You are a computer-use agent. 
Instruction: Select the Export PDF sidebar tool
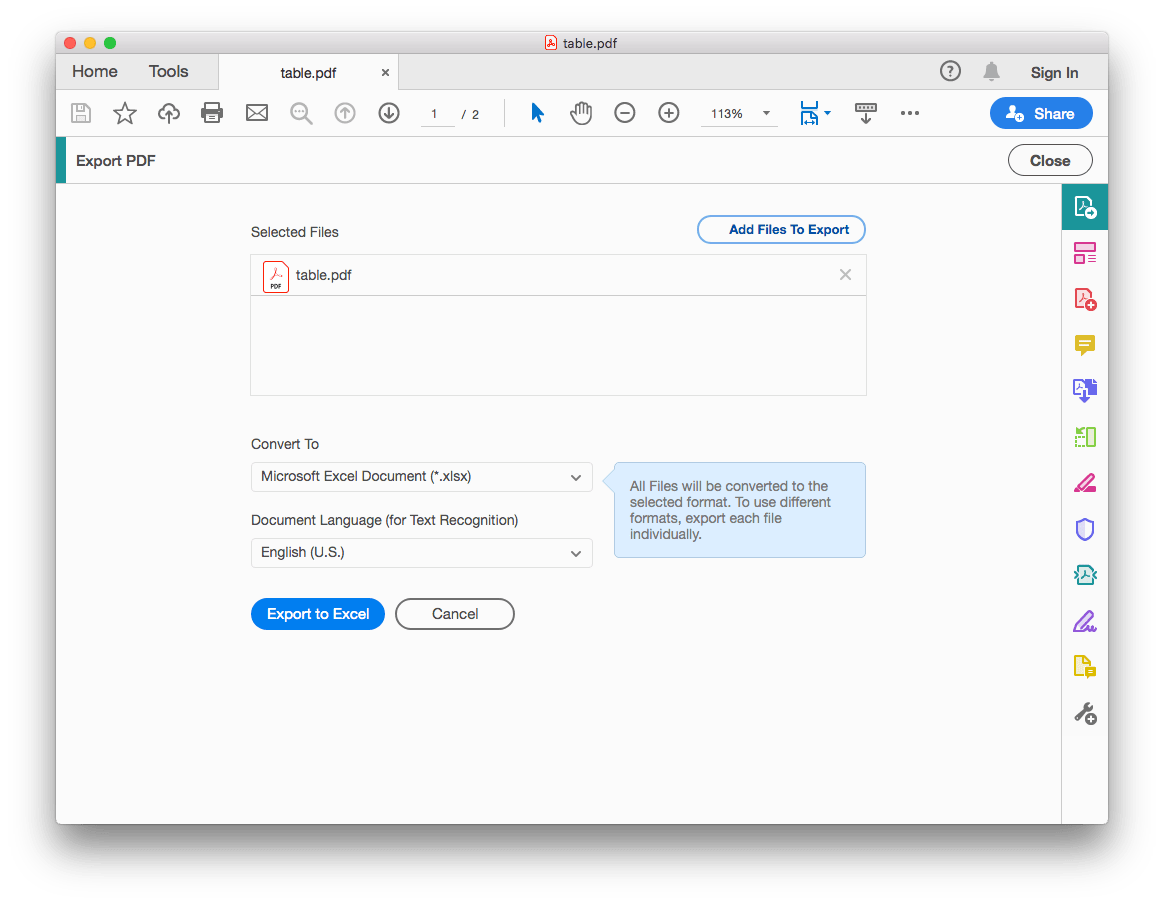point(1085,207)
